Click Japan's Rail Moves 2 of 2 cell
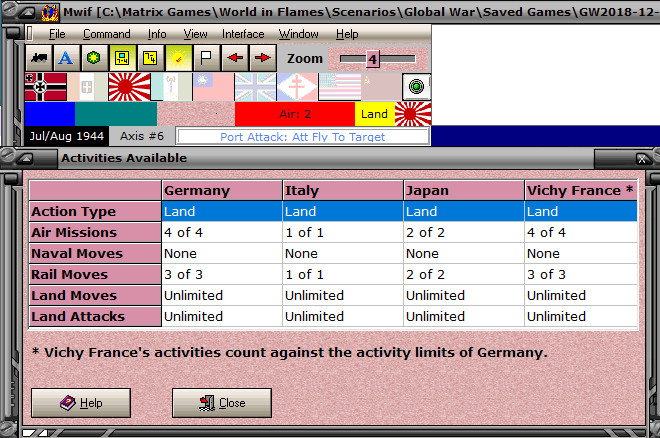Screen dimensions: 660x438 tap(464, 274)
